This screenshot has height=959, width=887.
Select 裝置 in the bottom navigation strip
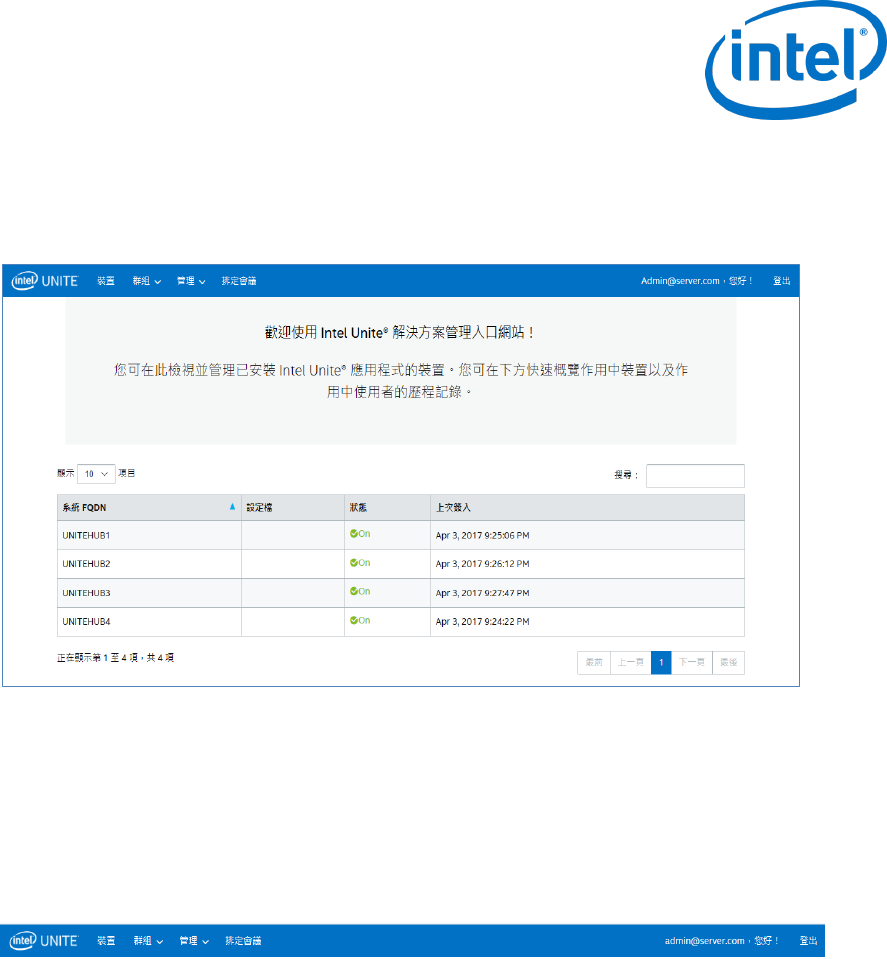pos(106,941)
